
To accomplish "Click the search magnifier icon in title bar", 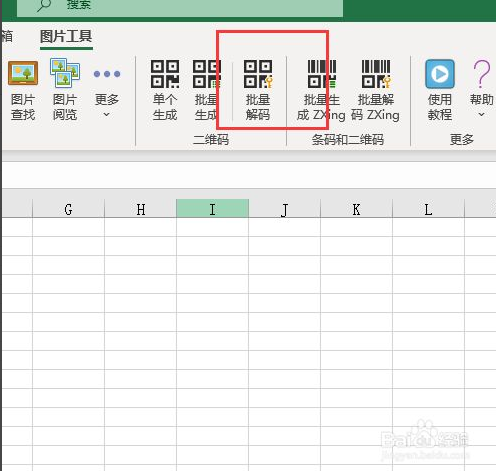I will [x=44, y=5].
